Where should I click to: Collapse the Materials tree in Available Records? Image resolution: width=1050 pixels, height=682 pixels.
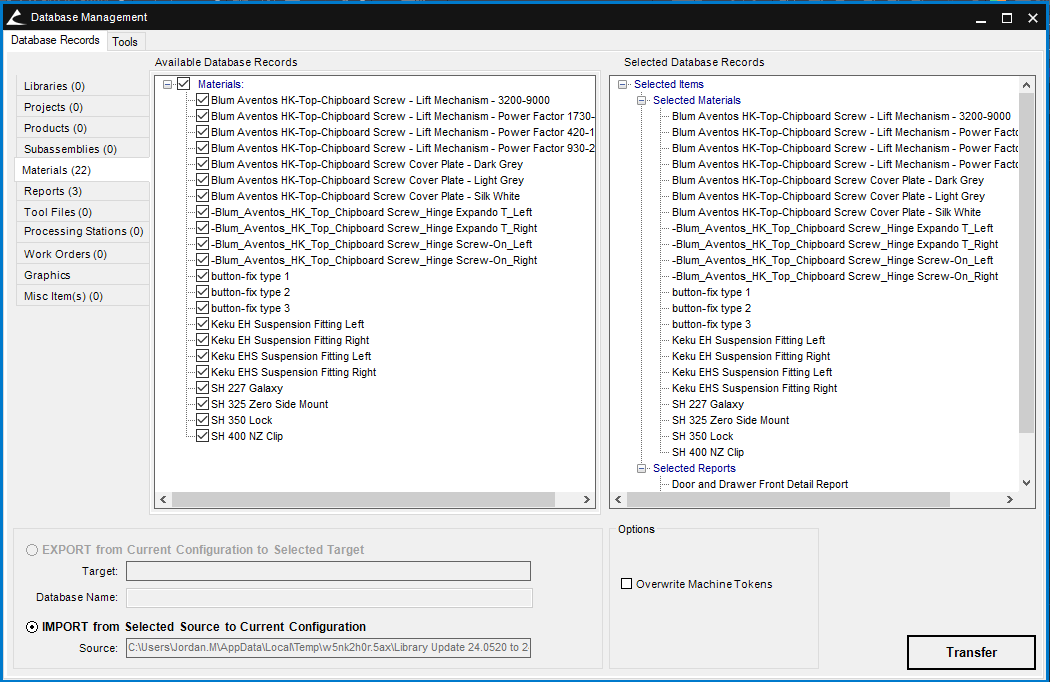(168, 85)
